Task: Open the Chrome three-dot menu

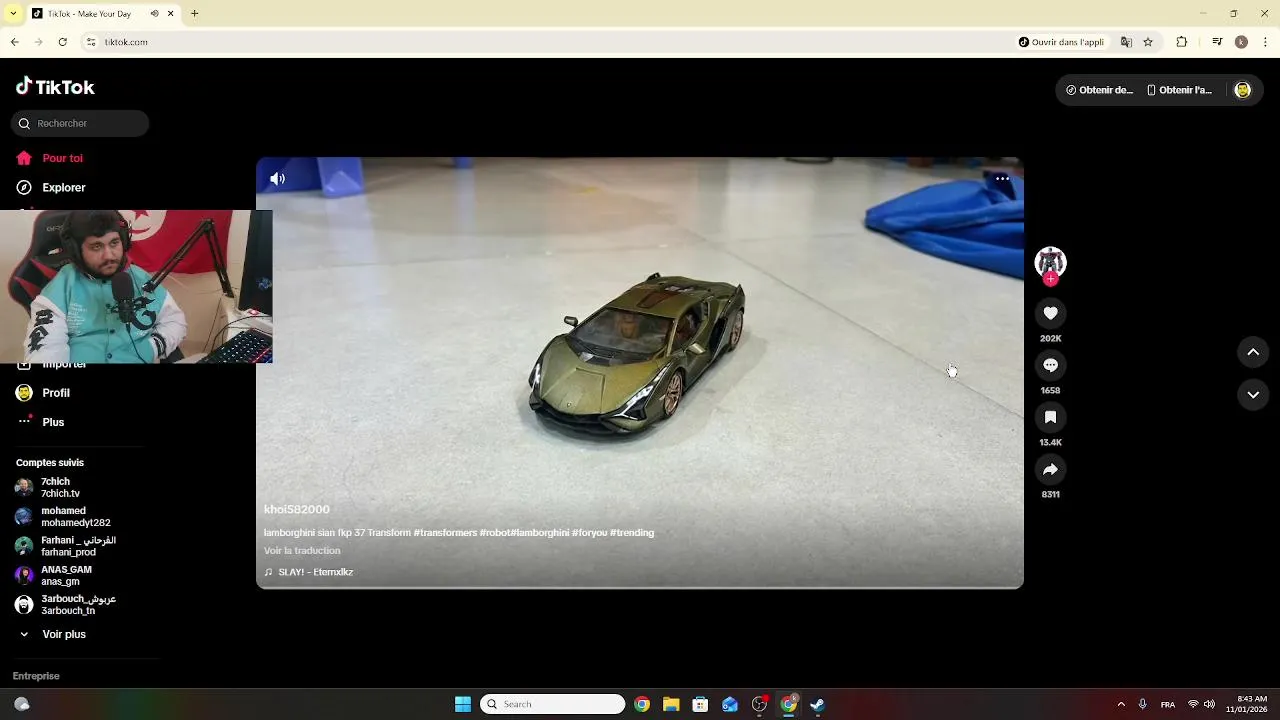Action: tap(1266, 42)
